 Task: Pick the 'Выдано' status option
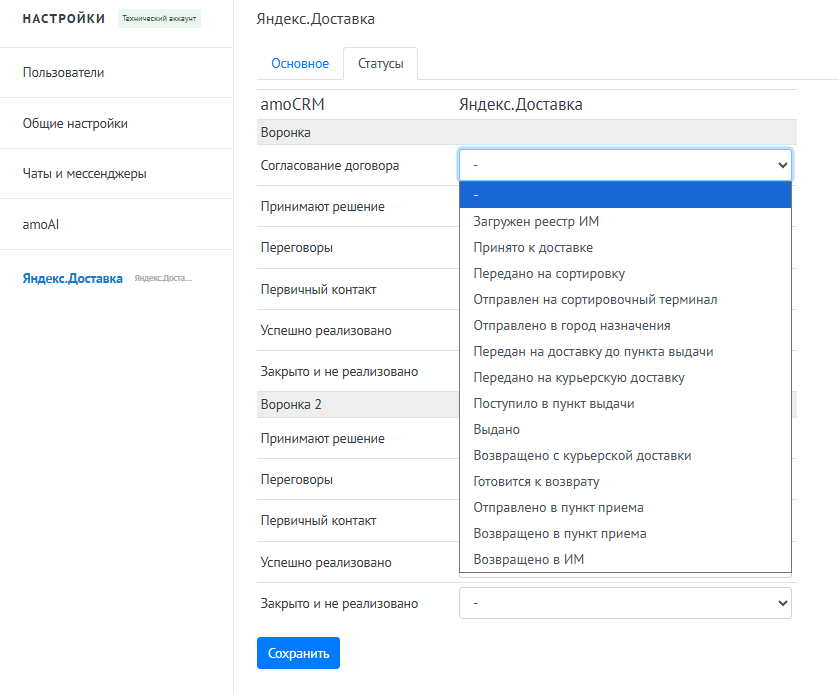click(x=625, y=429)
